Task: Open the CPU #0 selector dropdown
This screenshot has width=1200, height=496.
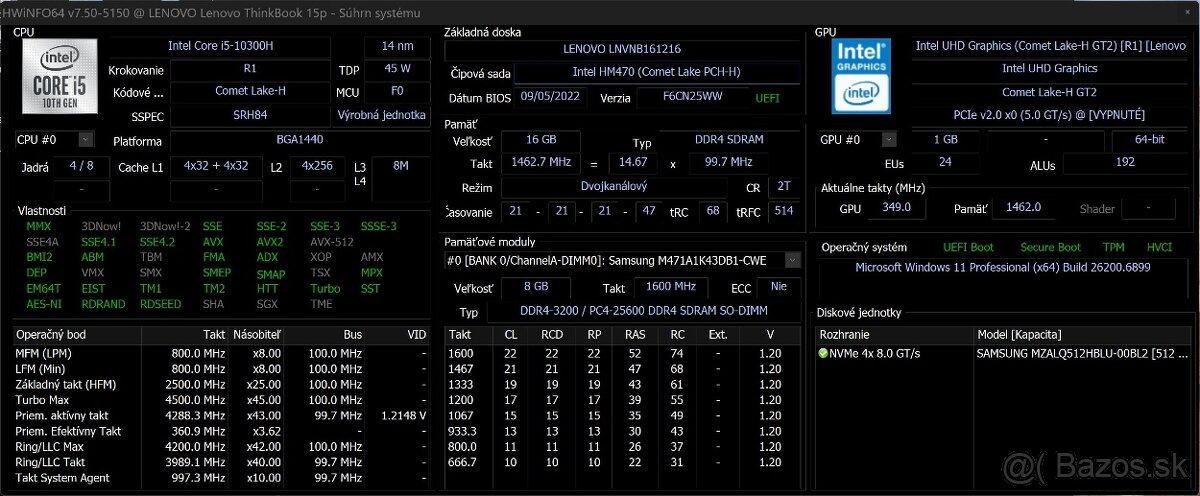Action: pyautogui.click(x=85, y=140)
